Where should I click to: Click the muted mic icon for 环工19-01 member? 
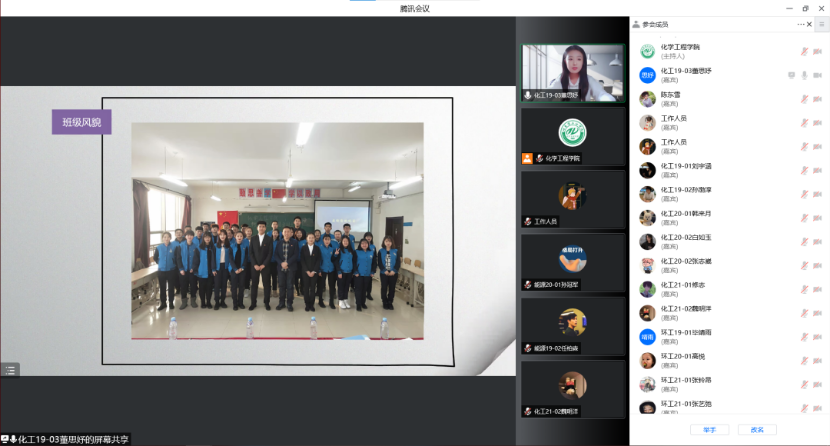(x=804, y=337)
